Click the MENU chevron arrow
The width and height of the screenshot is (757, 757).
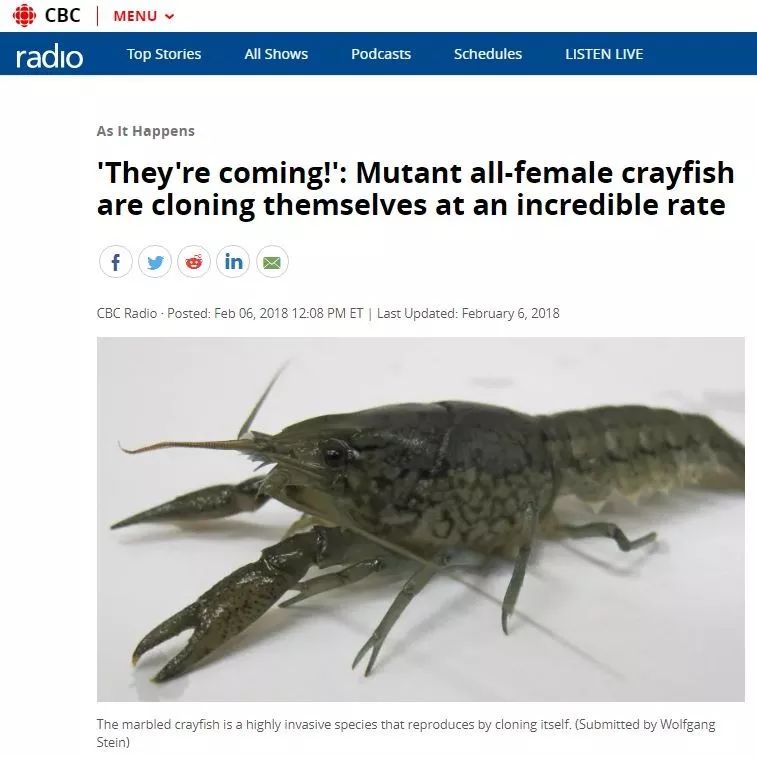pos(169,16)
